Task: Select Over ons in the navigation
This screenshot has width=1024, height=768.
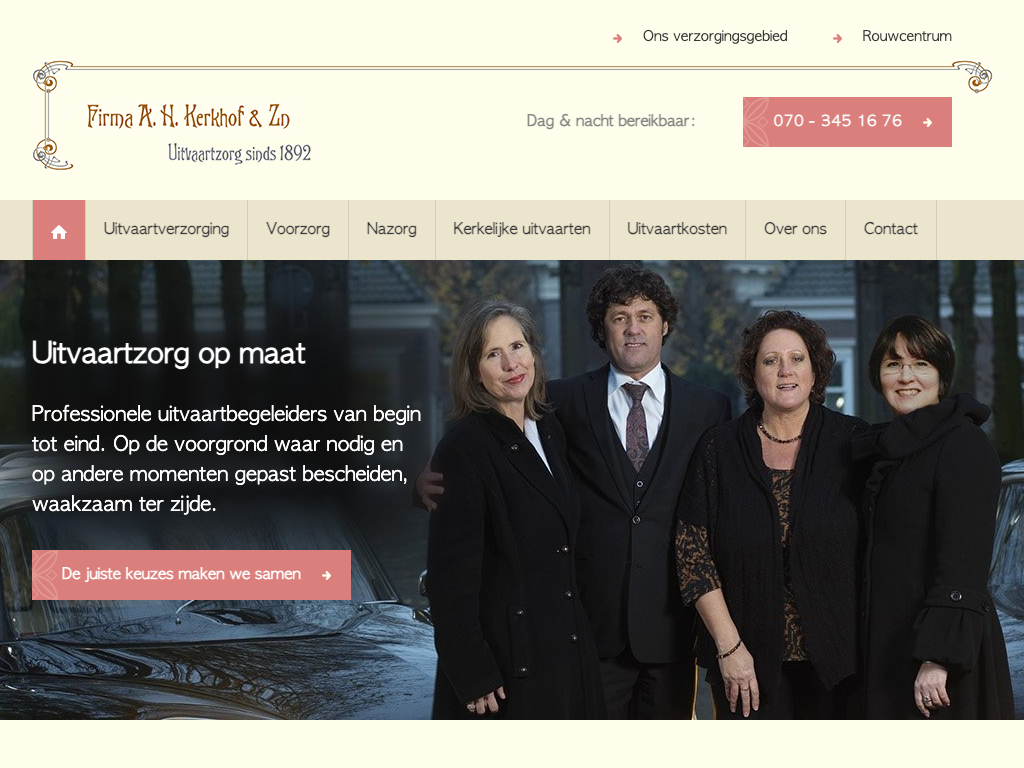Action: pos(795,229)
